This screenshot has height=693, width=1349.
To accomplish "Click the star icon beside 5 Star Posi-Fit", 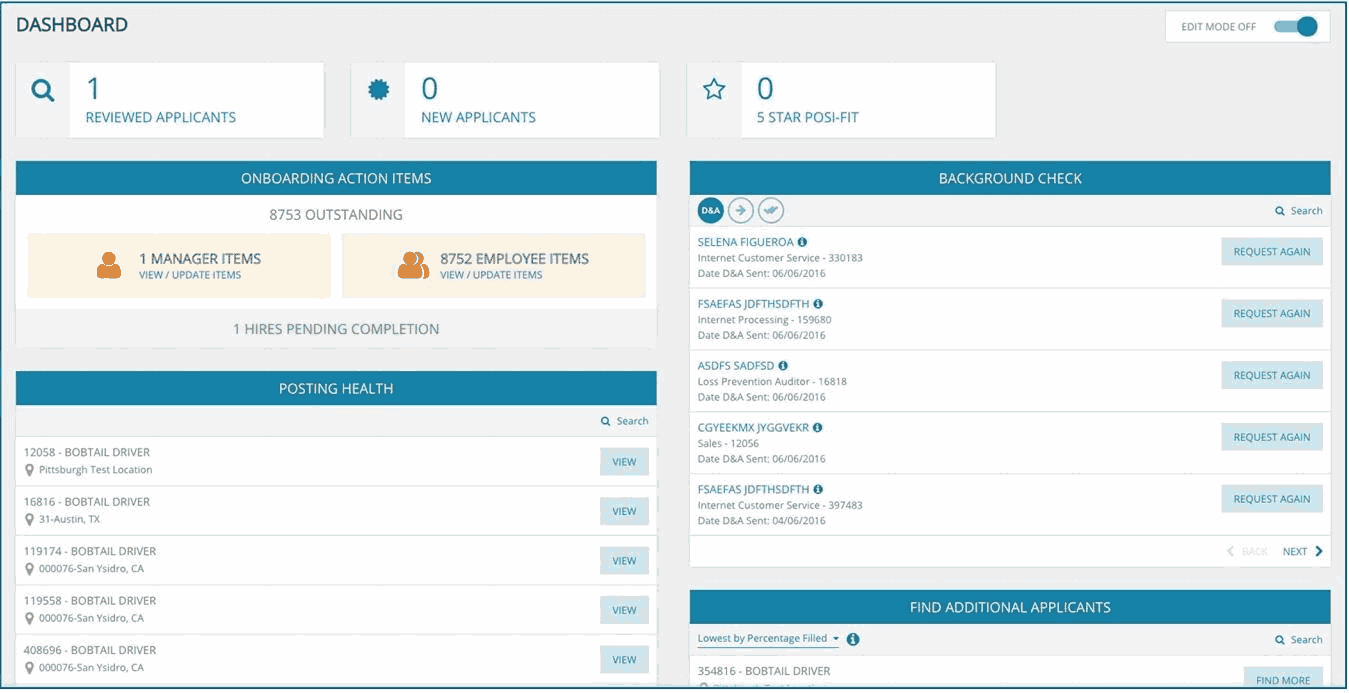I will pos(714,90).
